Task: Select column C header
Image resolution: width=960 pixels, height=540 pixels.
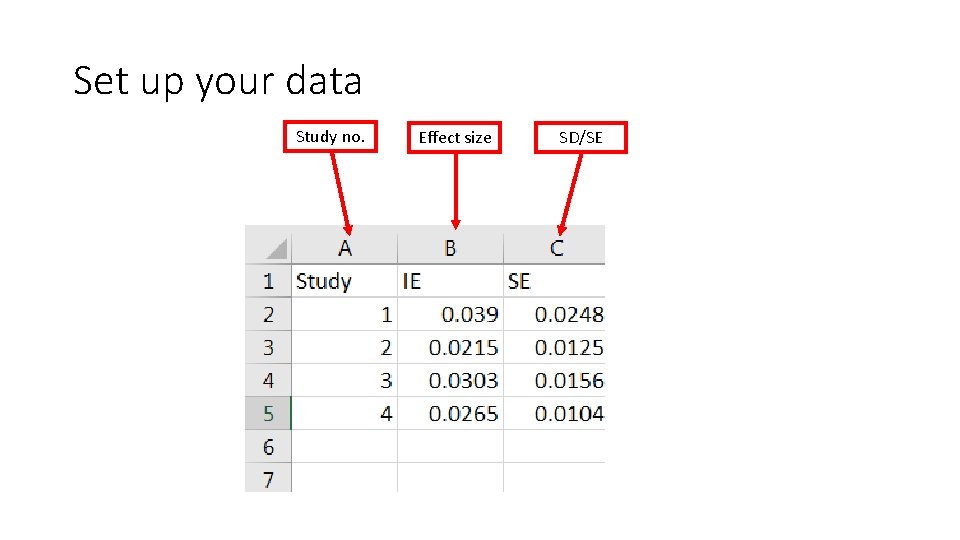Action: [556, 247]
